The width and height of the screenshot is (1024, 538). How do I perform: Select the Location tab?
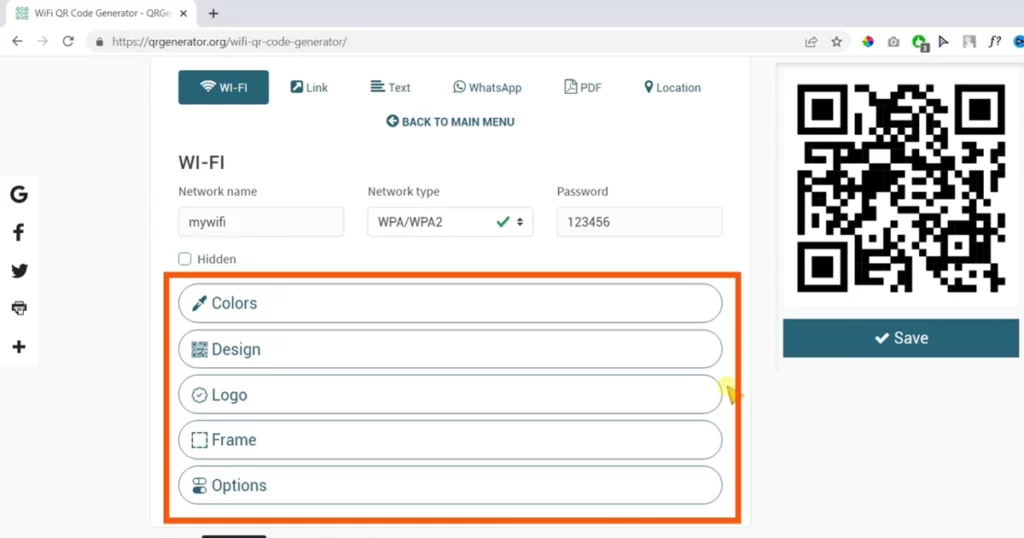click(x=672, y=87)
